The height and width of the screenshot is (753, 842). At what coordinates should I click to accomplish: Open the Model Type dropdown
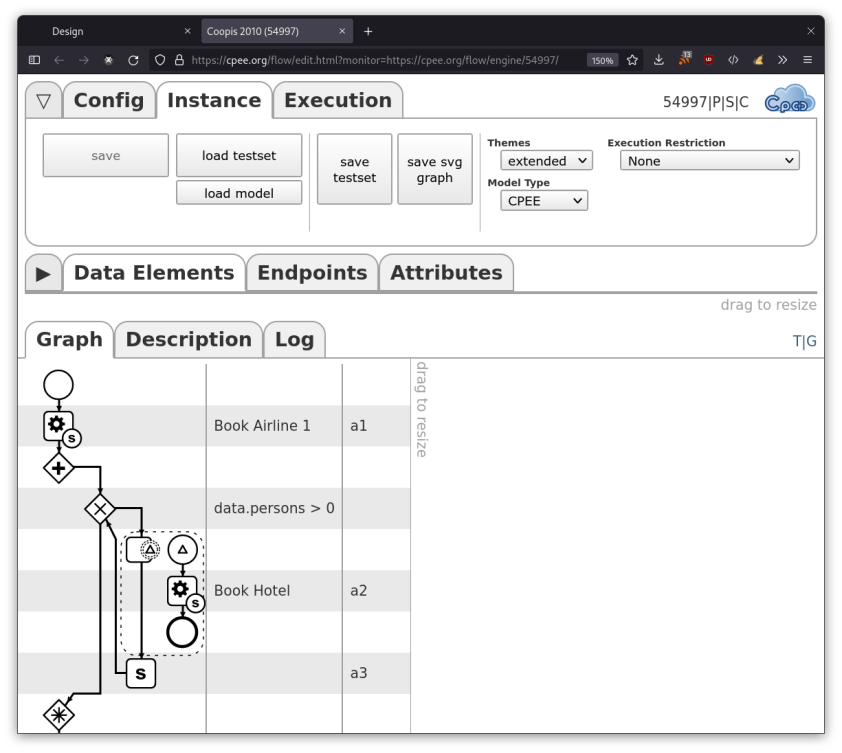coord(544,201)
